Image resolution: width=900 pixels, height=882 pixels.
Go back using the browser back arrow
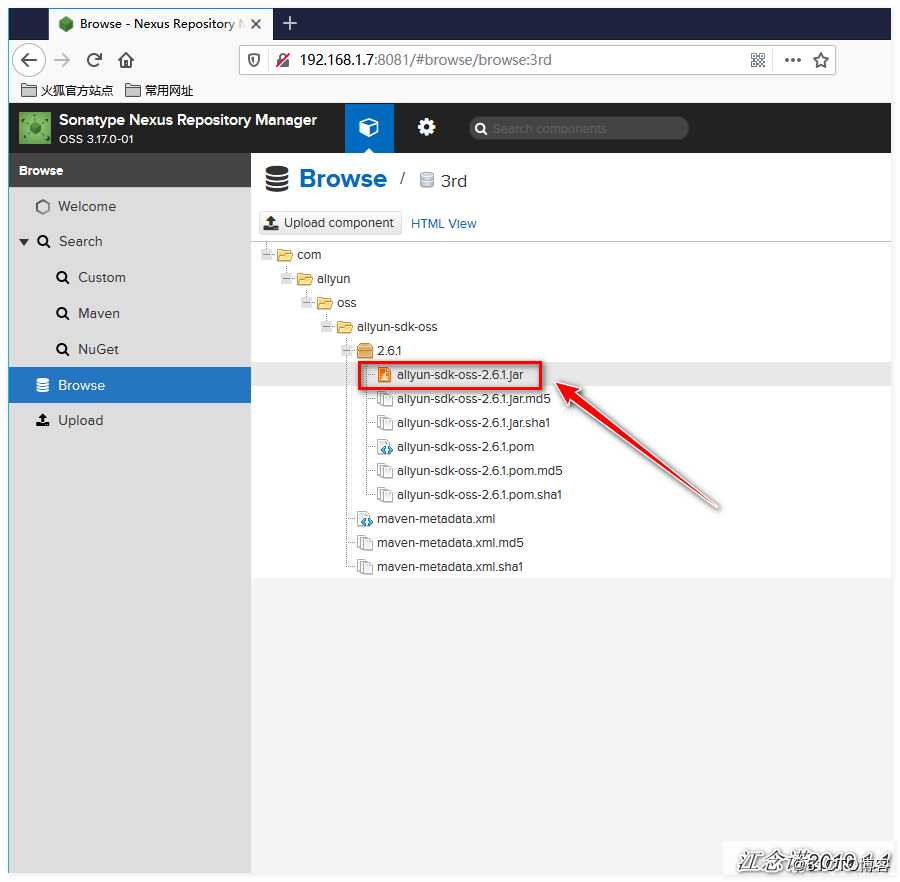(29, 60)
